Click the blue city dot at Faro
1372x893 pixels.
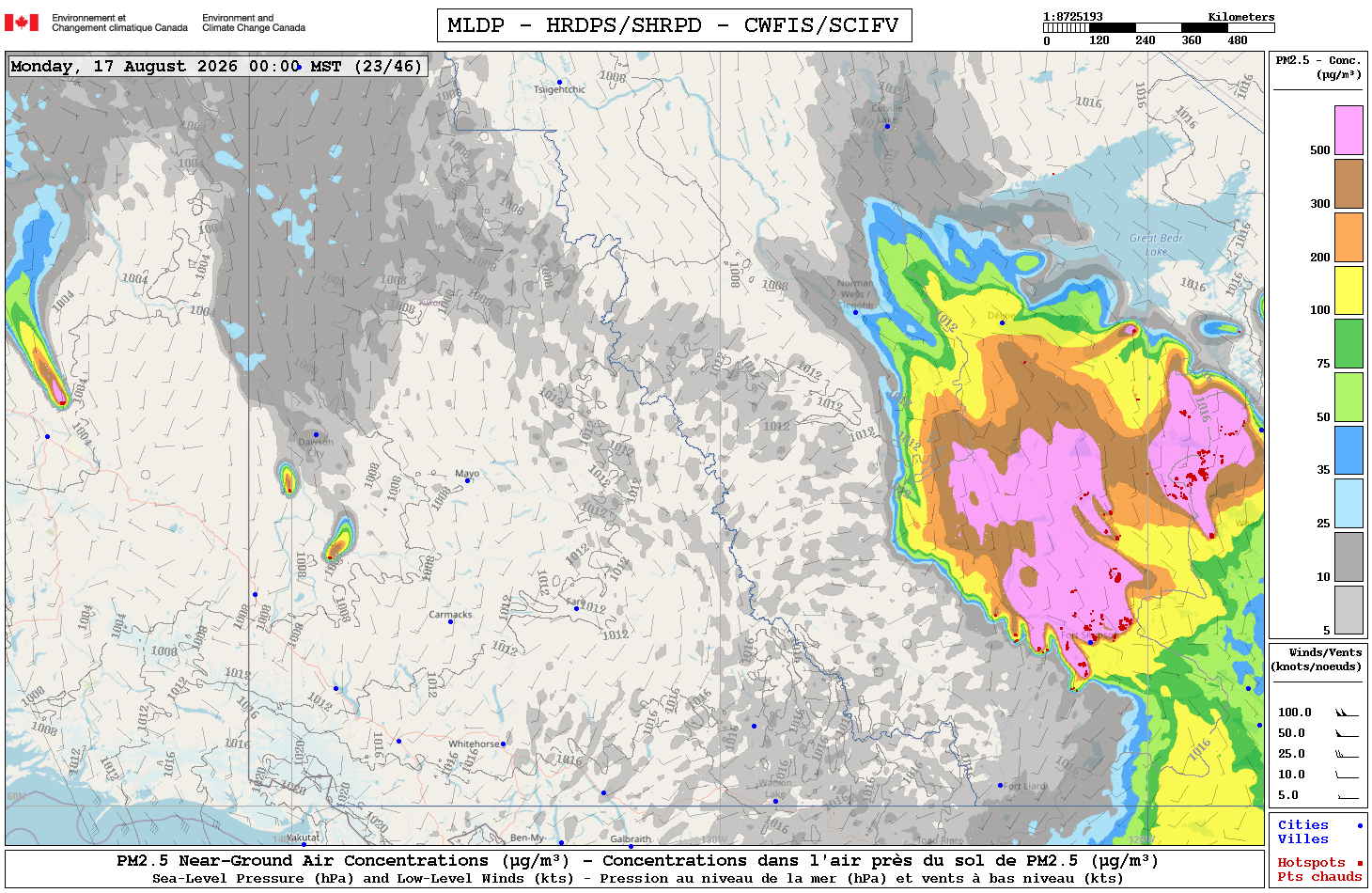tap(576, 609)
